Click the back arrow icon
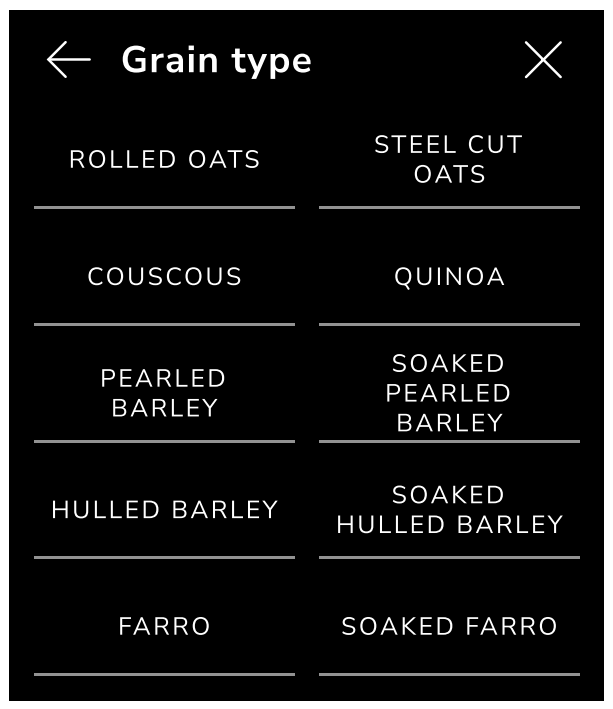Viewport: 613px width, 709px height. pyautogui.click(x=69, y=61)
